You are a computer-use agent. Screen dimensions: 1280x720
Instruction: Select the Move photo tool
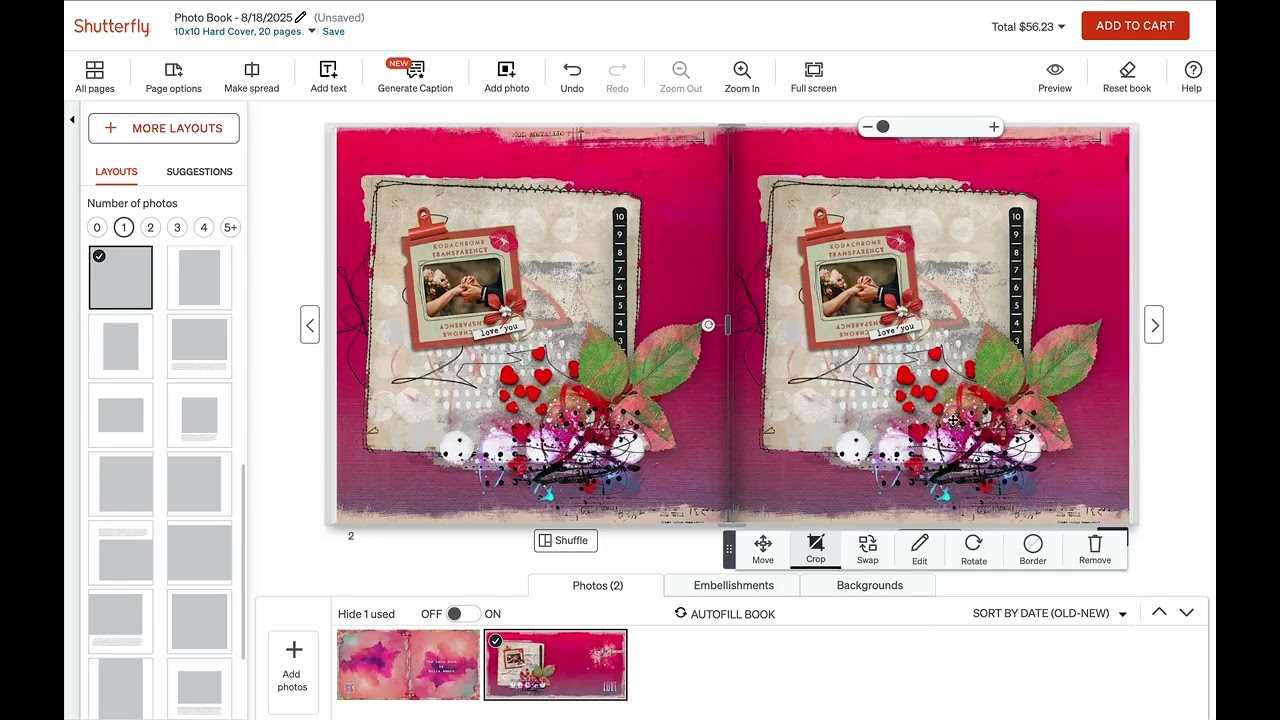pos(763,549)
